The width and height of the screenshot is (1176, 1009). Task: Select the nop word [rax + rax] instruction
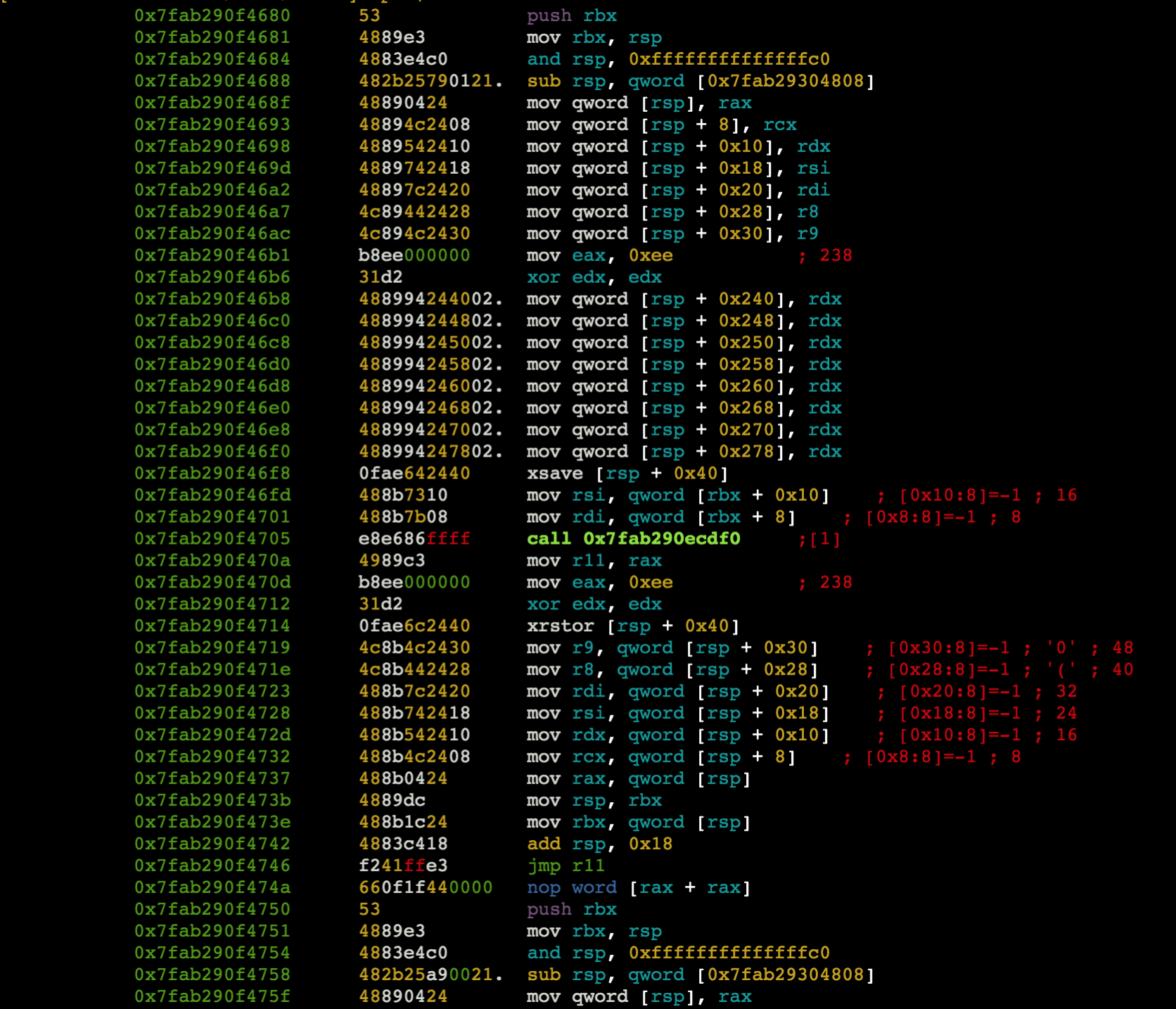coord(638,887)
